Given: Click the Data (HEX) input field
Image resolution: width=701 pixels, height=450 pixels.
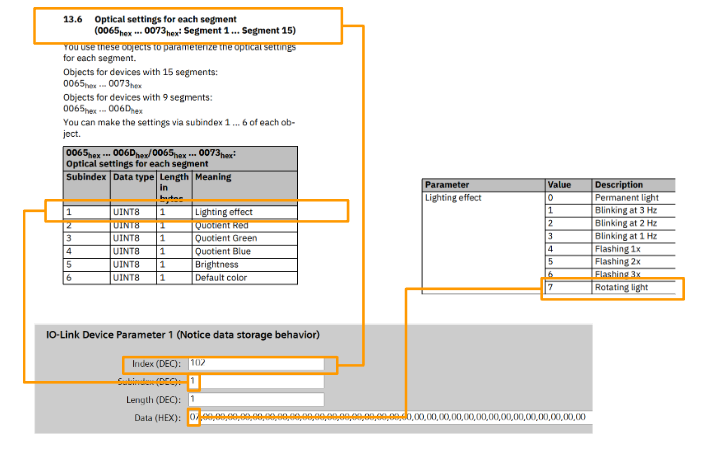Looking at the screenshot, I should [390, 416].
